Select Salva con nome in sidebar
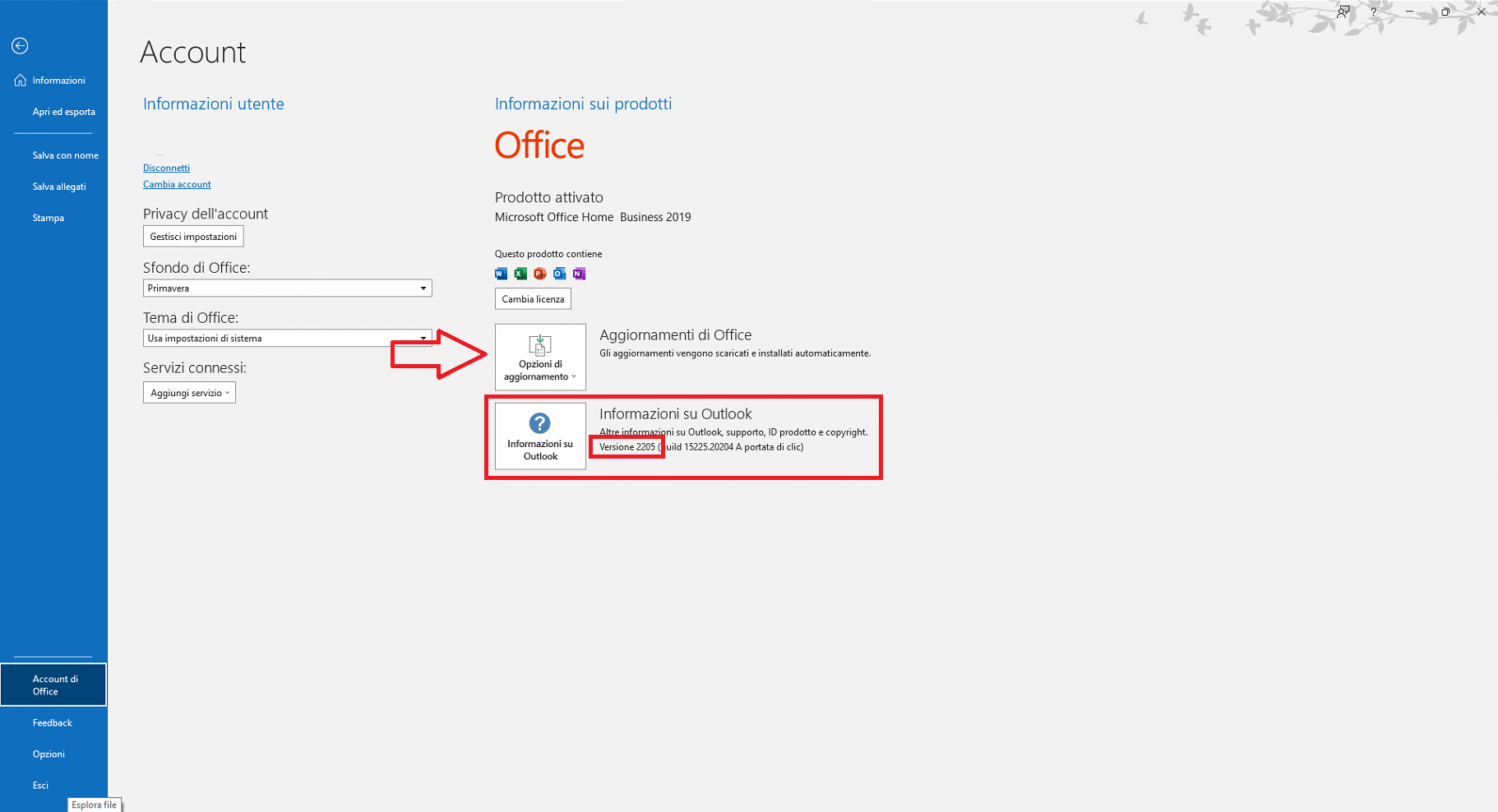This screenshot has height=812, width=1498. click(x=53, y=155)
